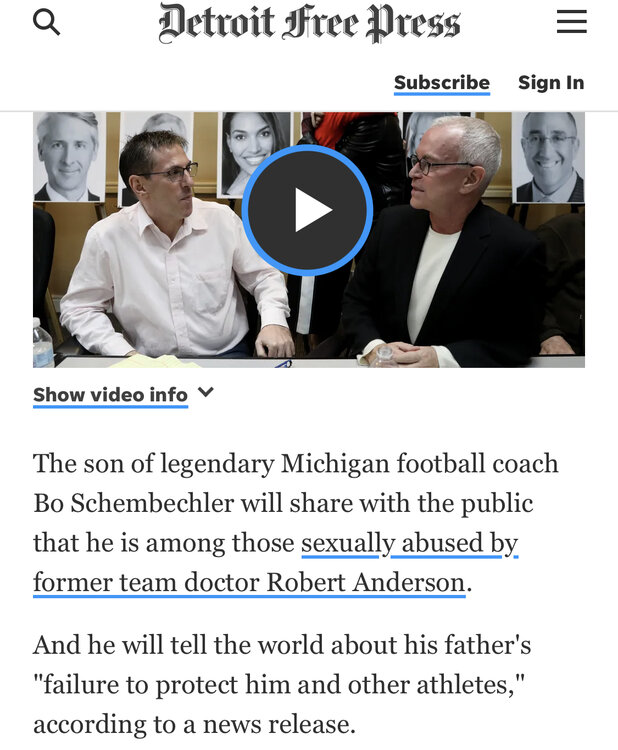
Task: Click the Sign In button
Action: pos(551,83)
